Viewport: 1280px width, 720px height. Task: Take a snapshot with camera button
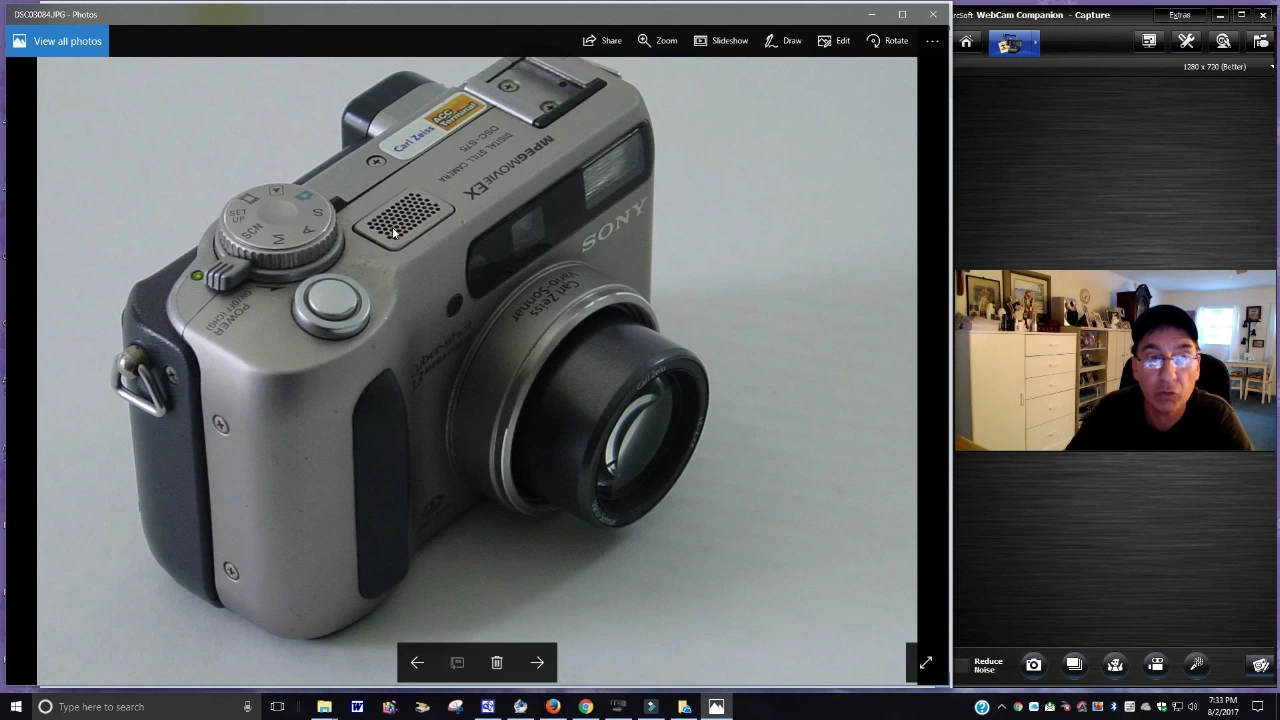tap(1033, 665)
